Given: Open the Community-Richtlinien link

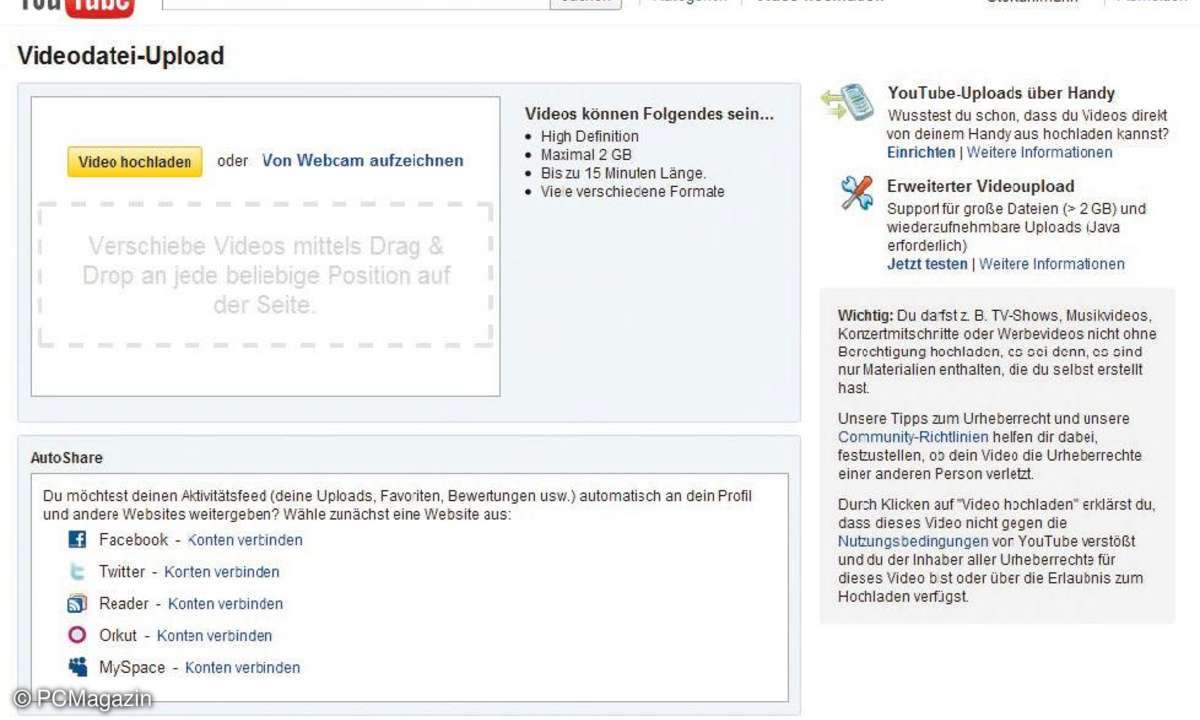Looking at the screenshot, I should pos(913,437).
